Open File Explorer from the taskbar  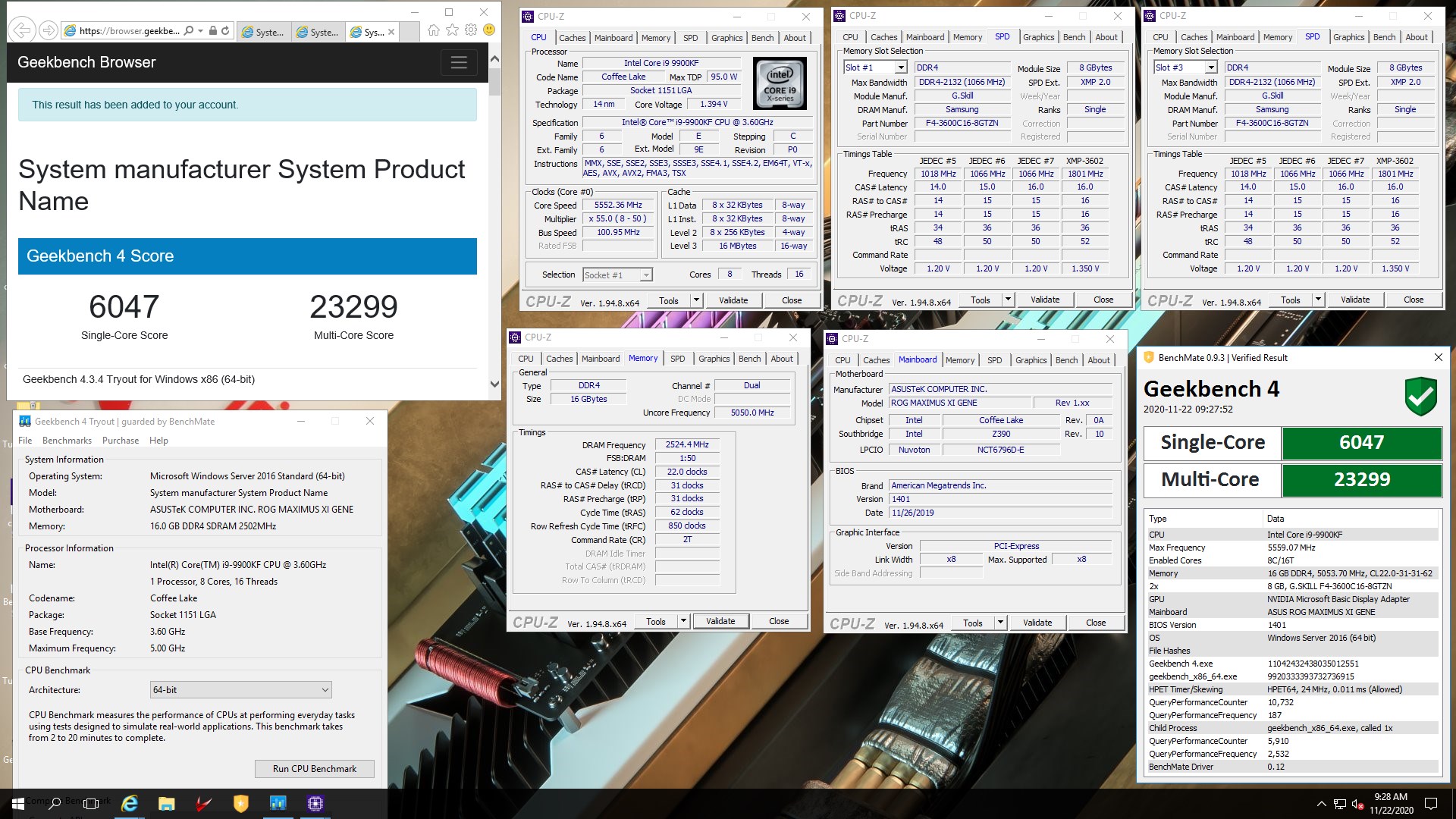point(167,803)
